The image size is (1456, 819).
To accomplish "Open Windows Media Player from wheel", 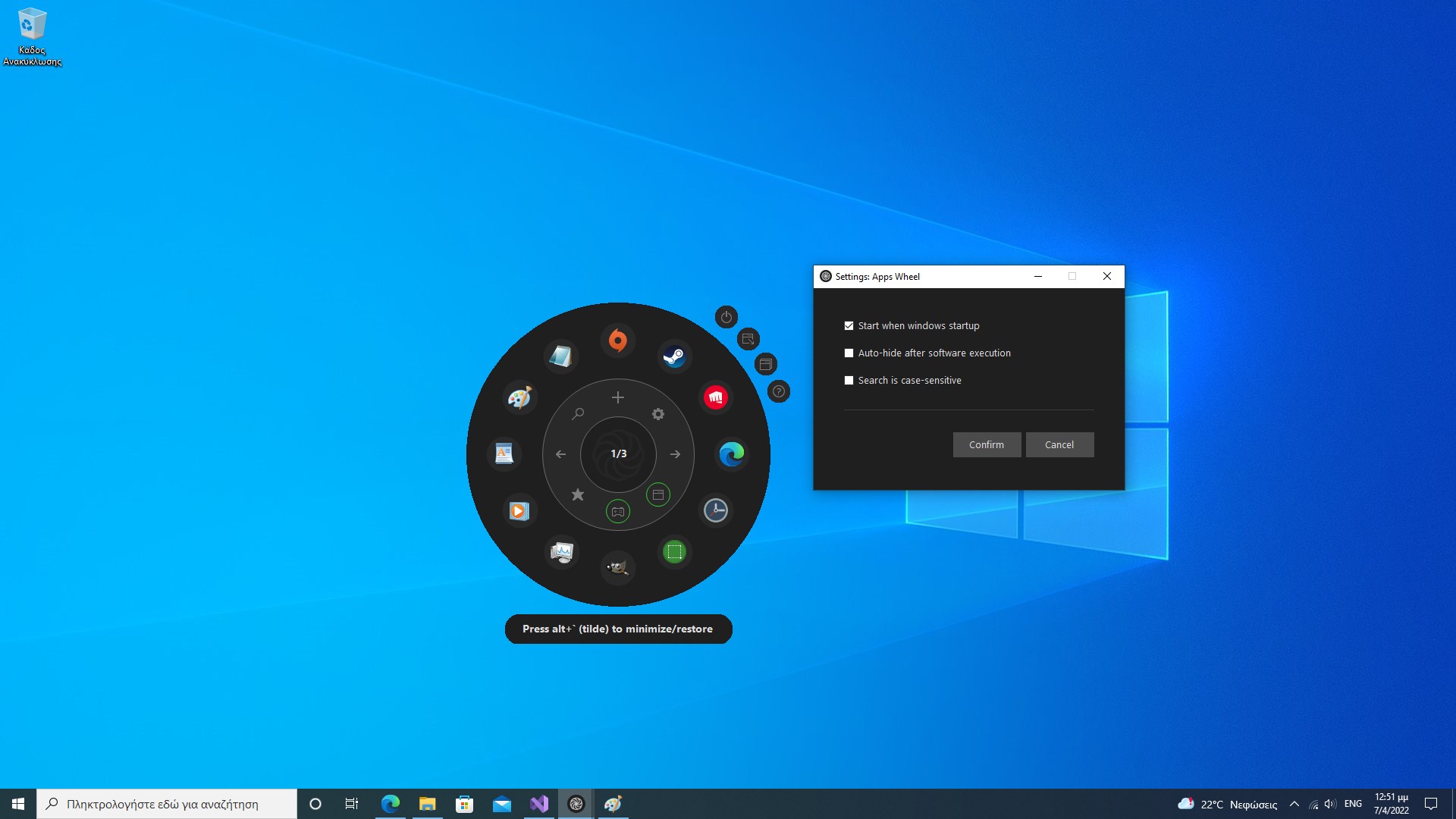I will pyautogui.click(x=519, y=510).
